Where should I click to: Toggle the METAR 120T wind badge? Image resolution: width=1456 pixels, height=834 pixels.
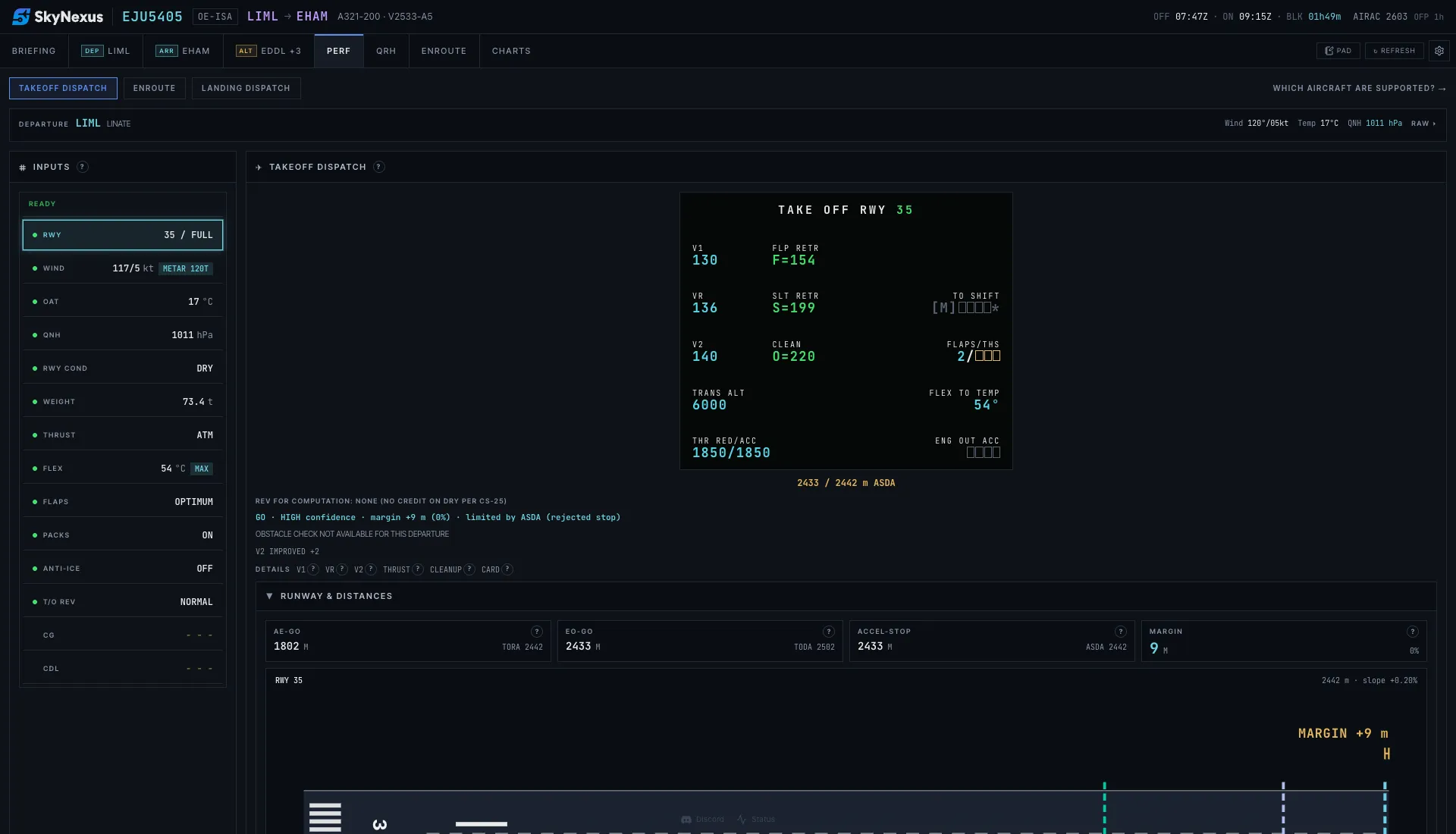coord(186,268)
